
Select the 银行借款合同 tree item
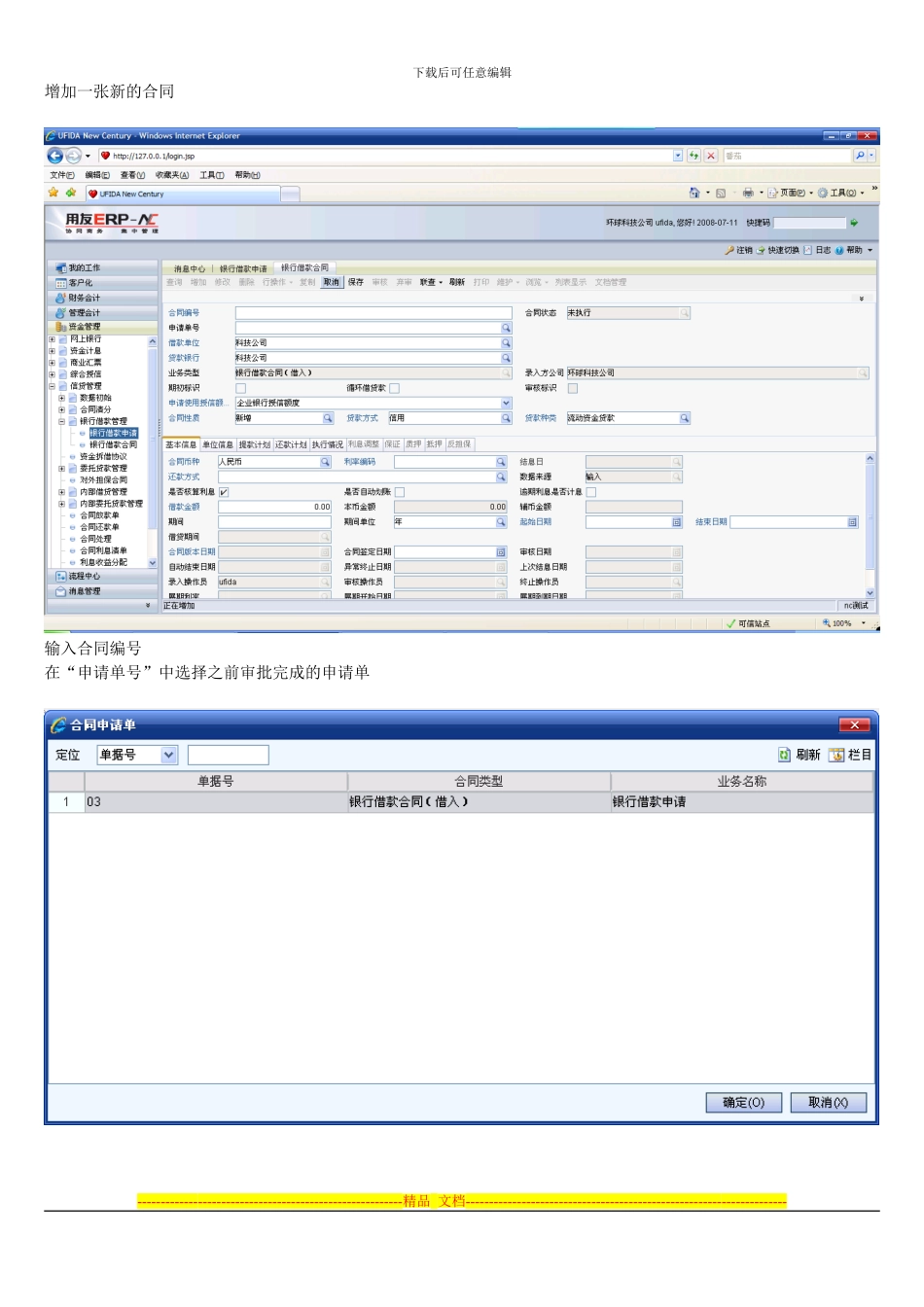point(113,445)
